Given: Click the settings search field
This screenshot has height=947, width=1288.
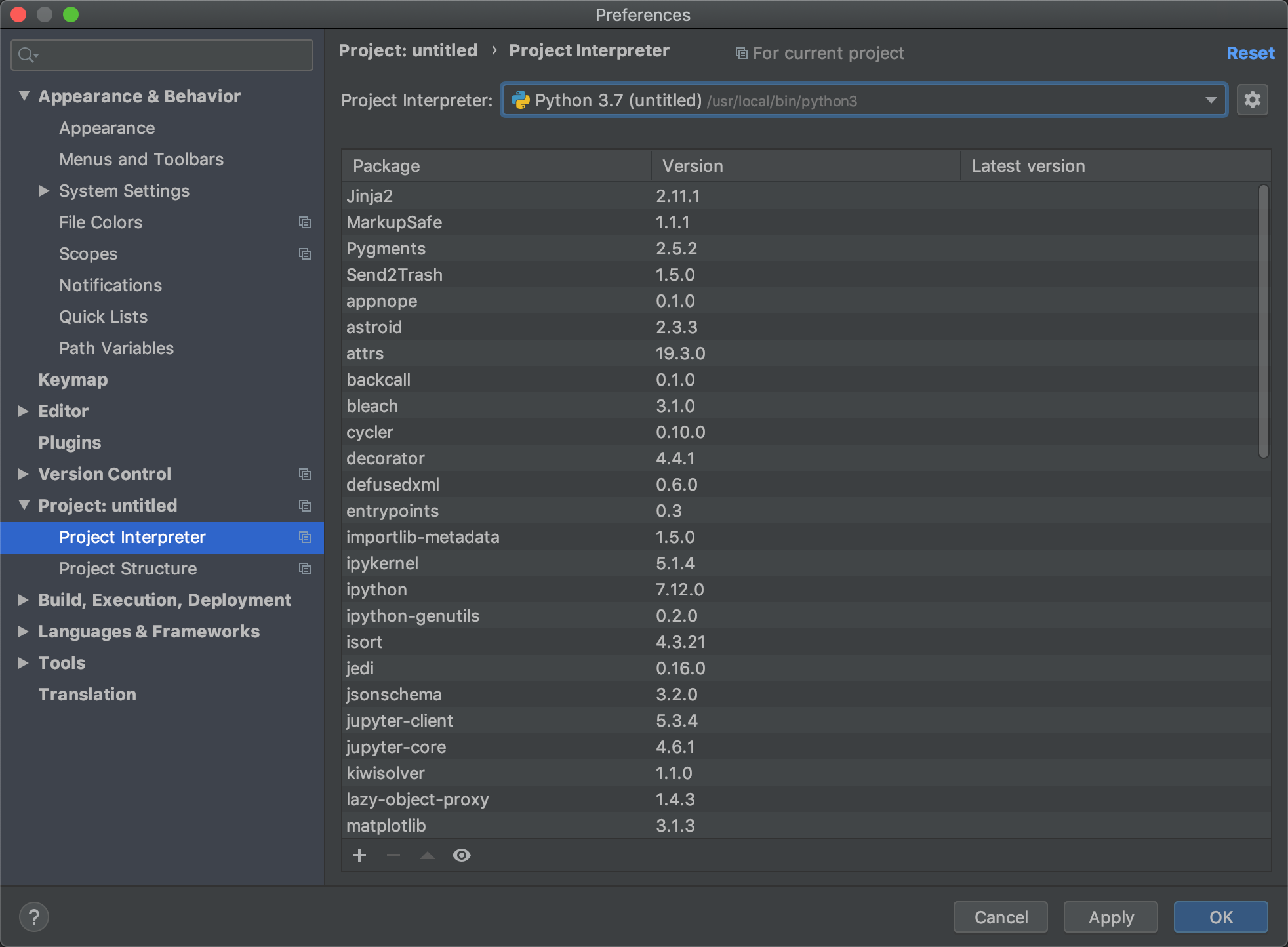Looking at the screenshot, I should 171,55.
